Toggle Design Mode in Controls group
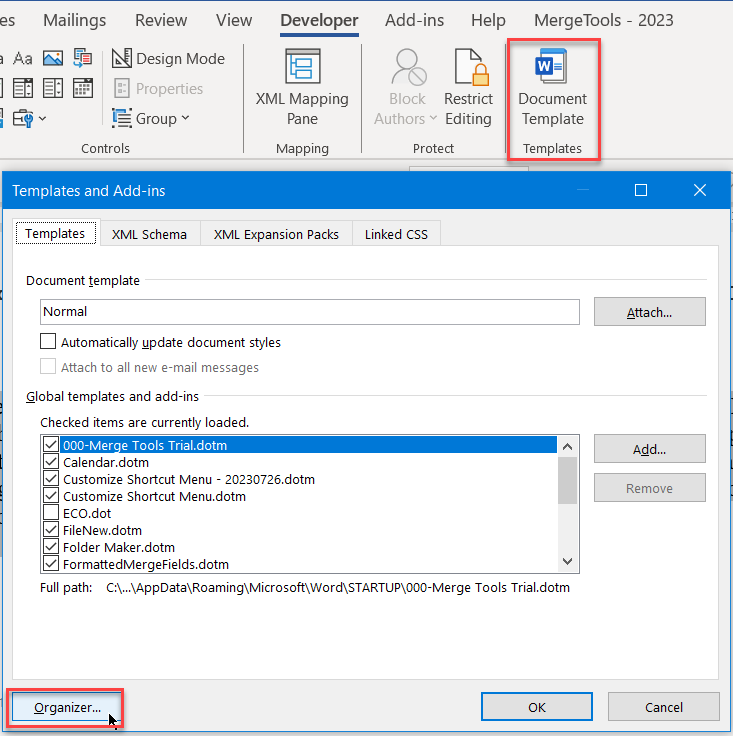The height and width of the screenshot is (736, 733). tap(168, 59)
